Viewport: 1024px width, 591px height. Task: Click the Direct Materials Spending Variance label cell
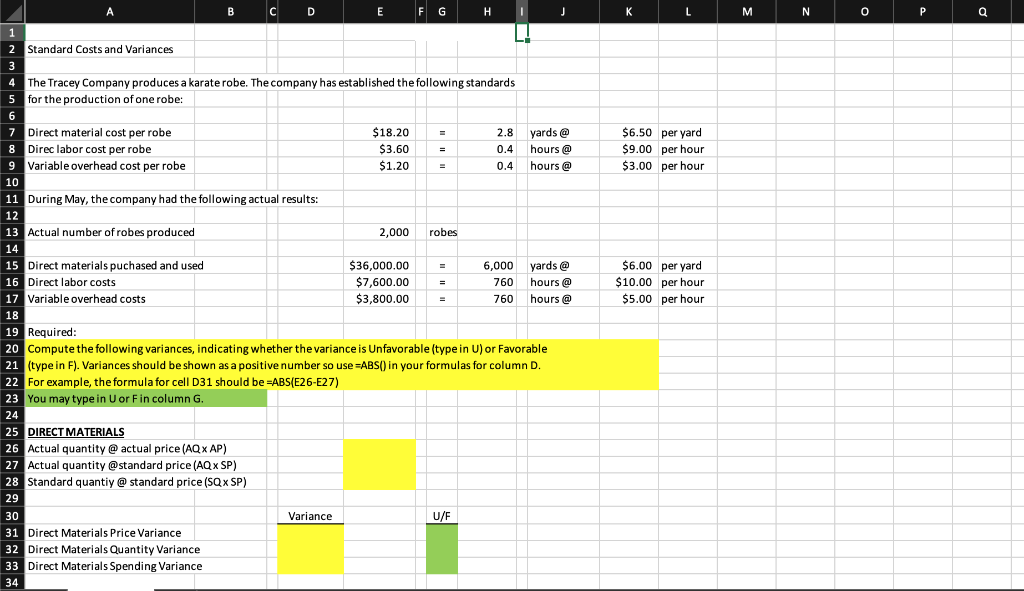click(115, 565)
